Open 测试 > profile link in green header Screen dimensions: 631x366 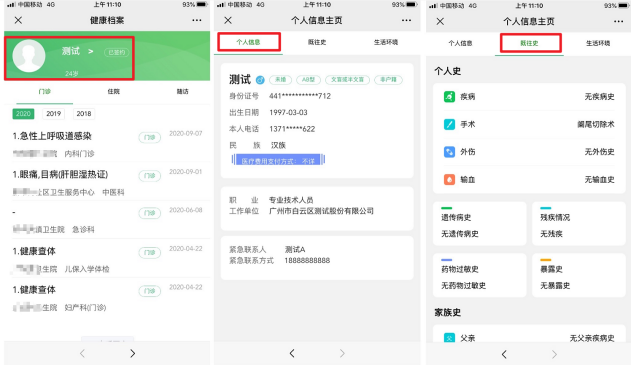[78, 51]
